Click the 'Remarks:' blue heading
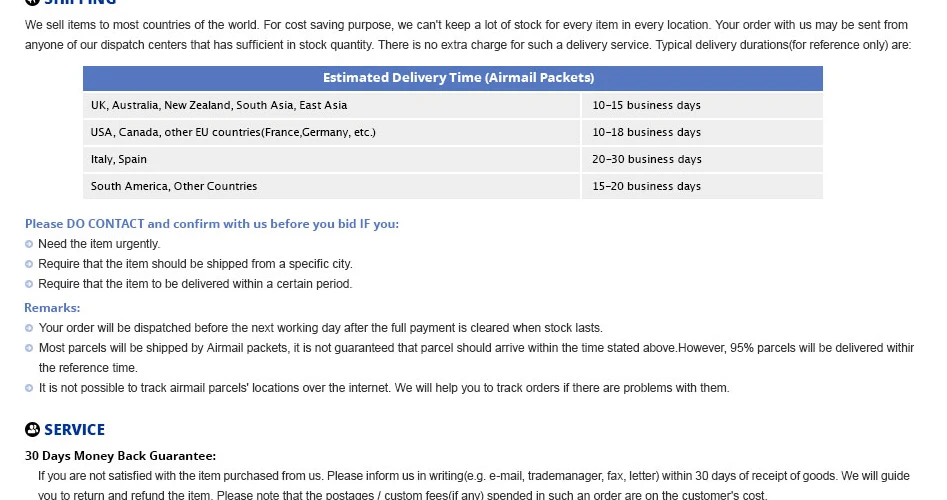The image size is (947, 500). tap(52, 308)
